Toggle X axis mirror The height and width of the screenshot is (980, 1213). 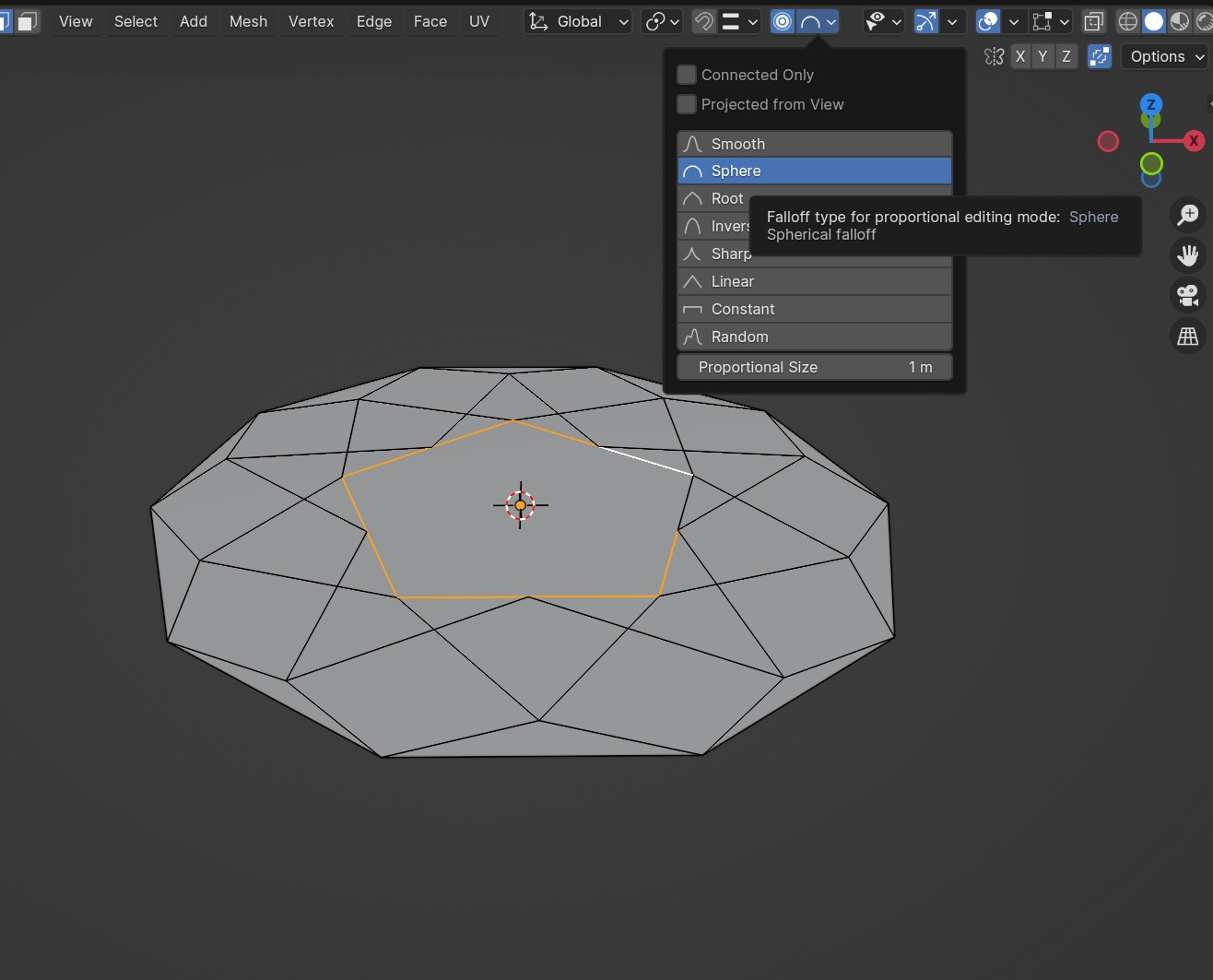pyautogui.click(x=1020, y=56)
